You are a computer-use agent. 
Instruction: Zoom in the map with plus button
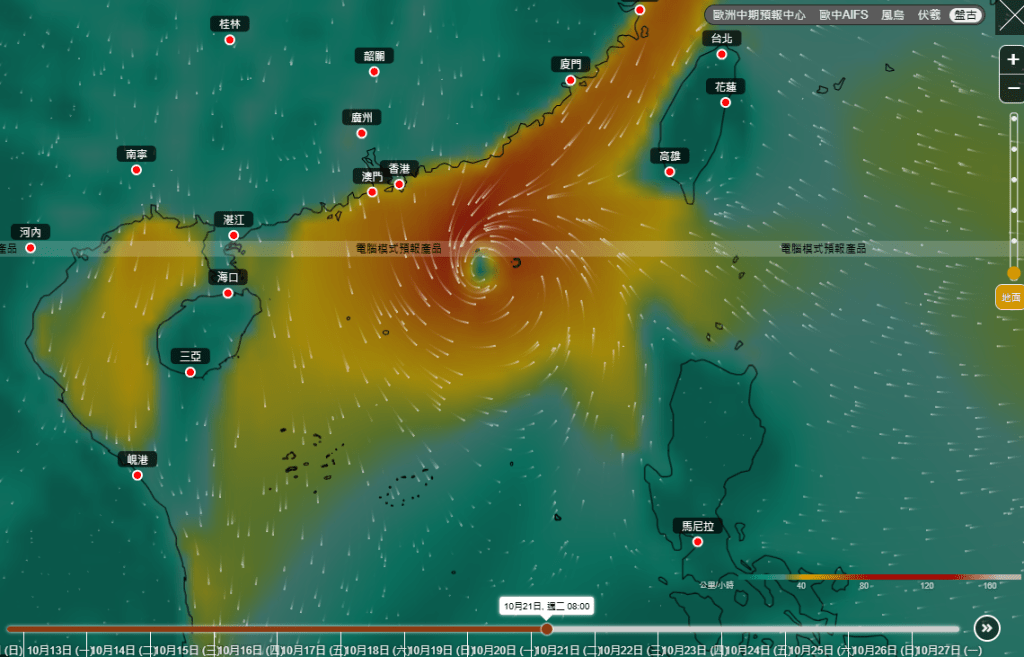[1013, 60]
